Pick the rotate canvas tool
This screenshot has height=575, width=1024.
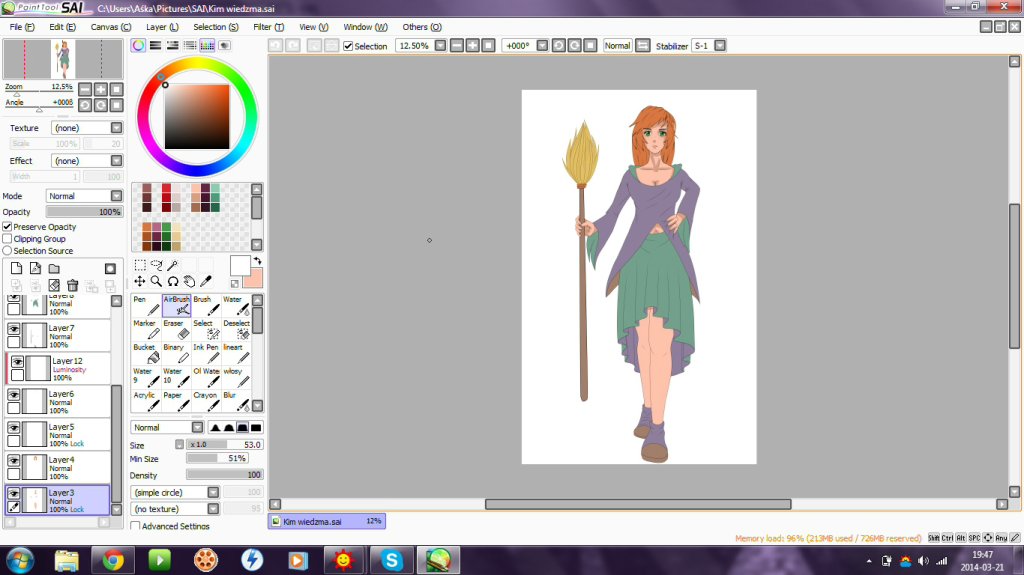click(172, 281)
